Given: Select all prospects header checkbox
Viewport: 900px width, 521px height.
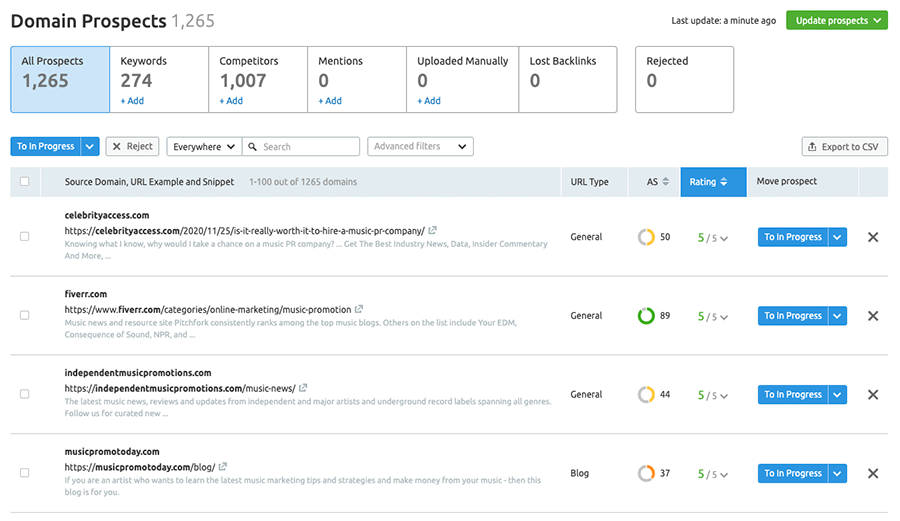Looking at the screenshot, I should tap(25, 181).
